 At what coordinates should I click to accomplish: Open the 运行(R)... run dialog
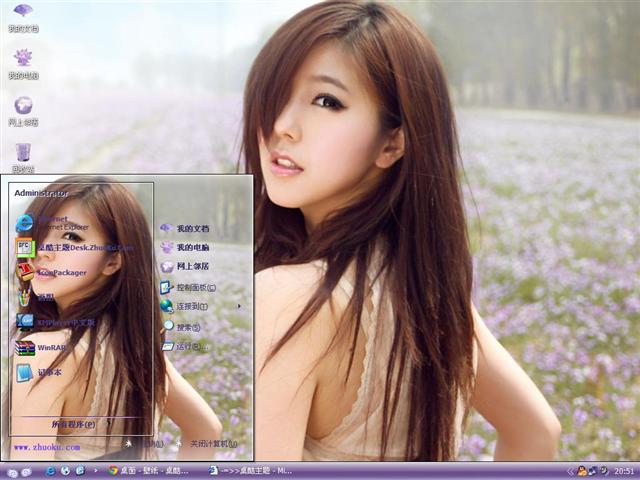pos(184,347)
